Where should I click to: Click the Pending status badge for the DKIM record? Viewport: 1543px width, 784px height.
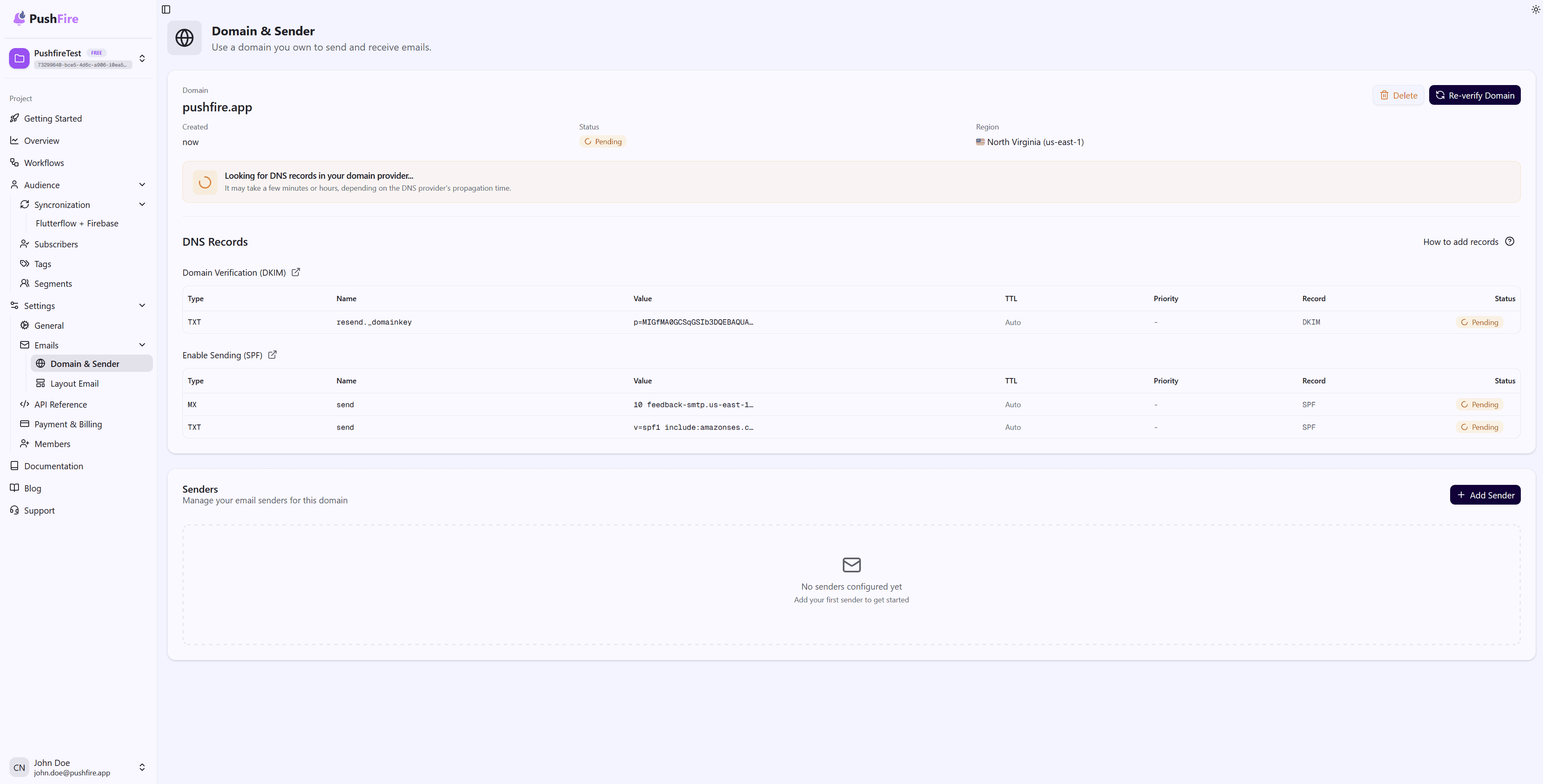pos(1479,322)
